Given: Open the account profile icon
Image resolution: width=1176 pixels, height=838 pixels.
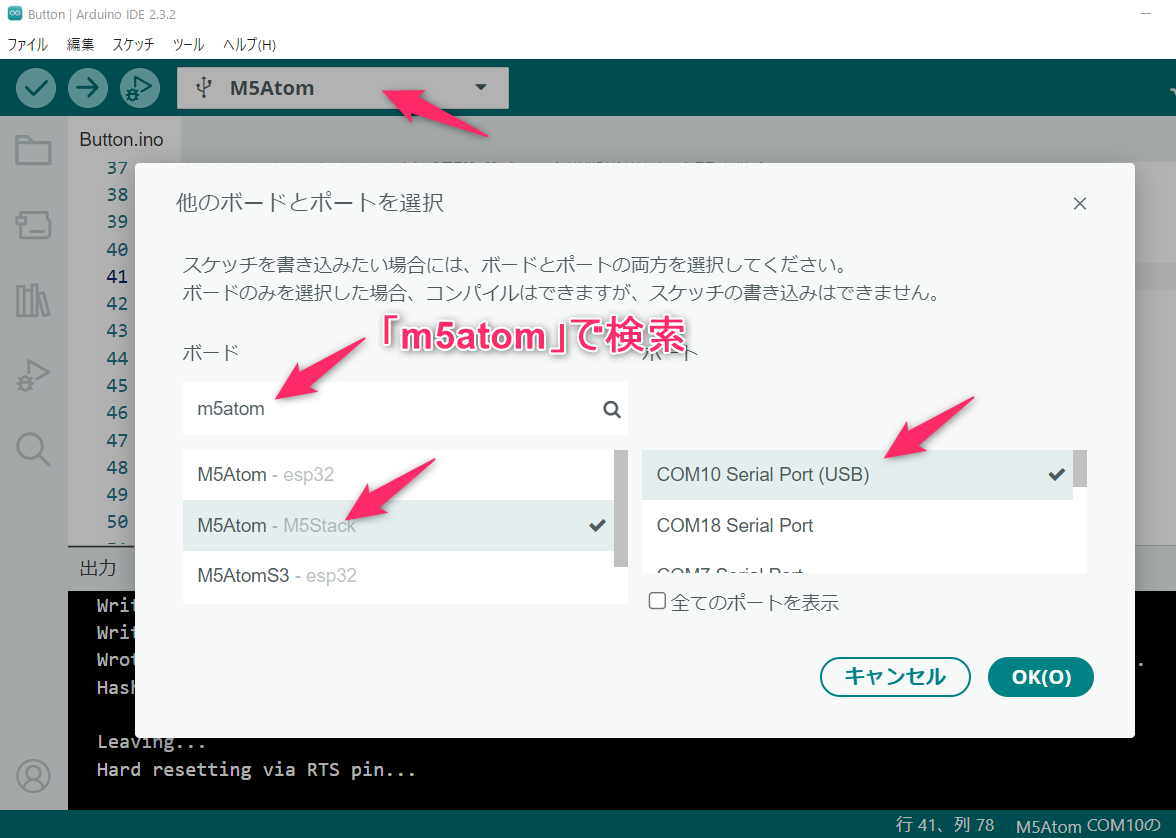Looking at the screenshot, I should (x=34, y=776).
